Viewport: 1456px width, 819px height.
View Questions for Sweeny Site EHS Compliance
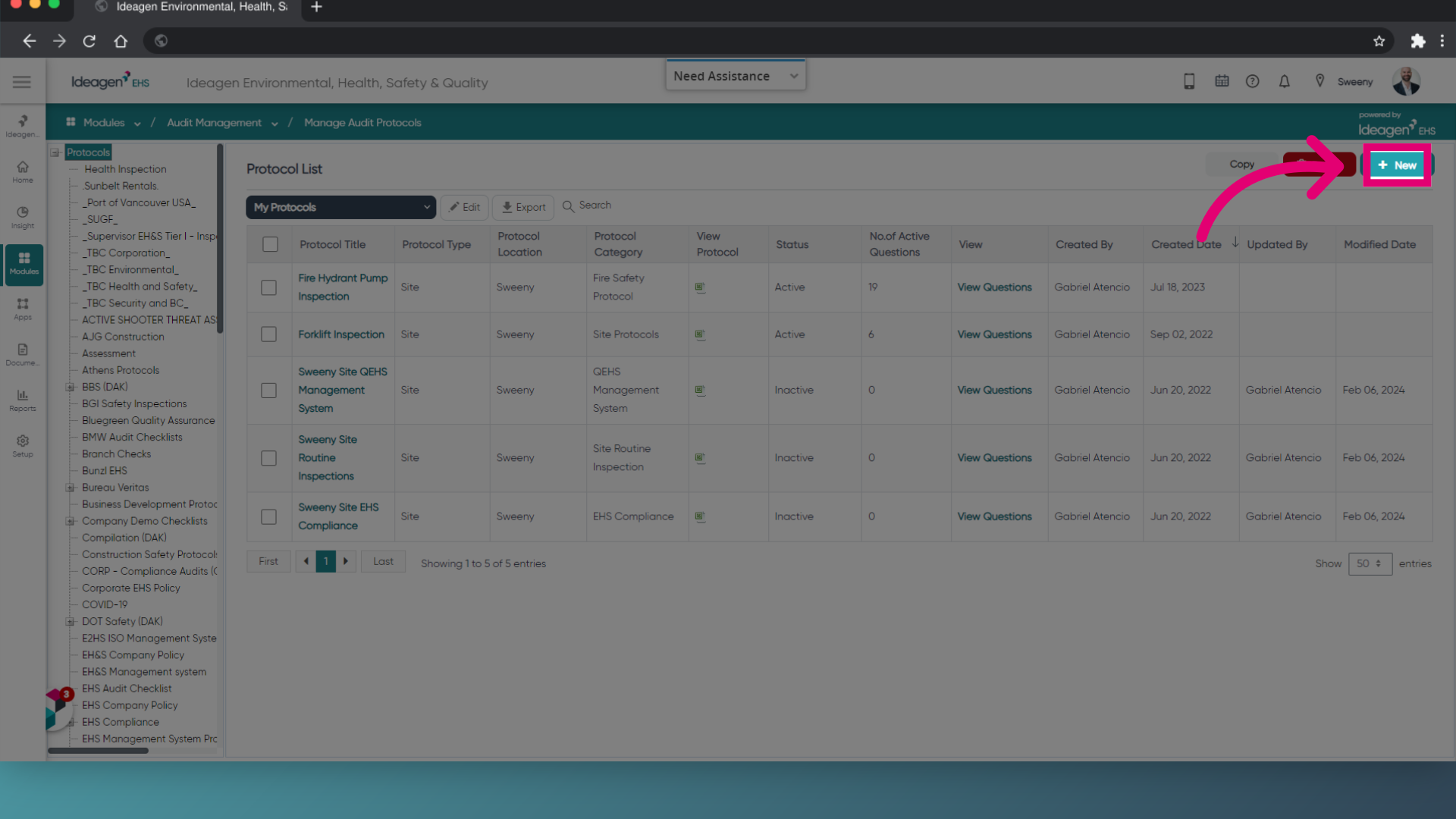(x=994, y=516)
